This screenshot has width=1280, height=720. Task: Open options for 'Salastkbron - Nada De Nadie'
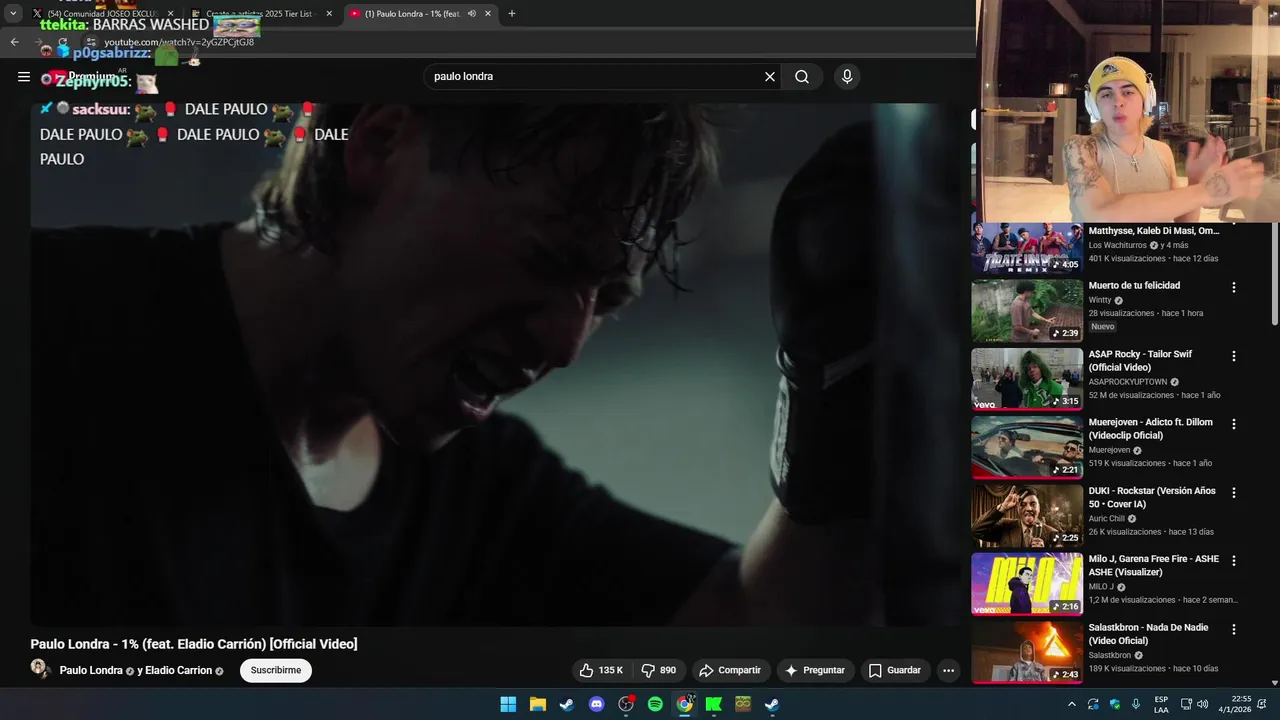pos(1233,630)
